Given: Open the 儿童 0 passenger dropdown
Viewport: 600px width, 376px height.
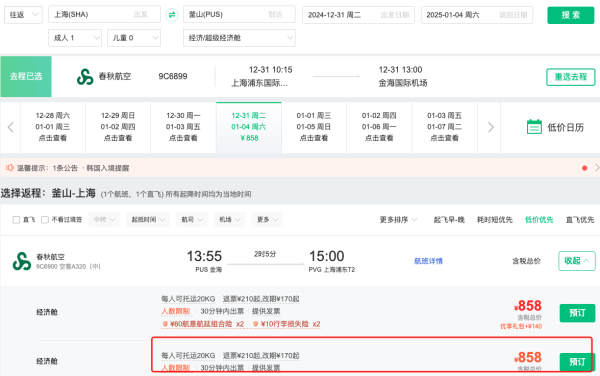Looking at the screenshot, I should coord(134,38).
